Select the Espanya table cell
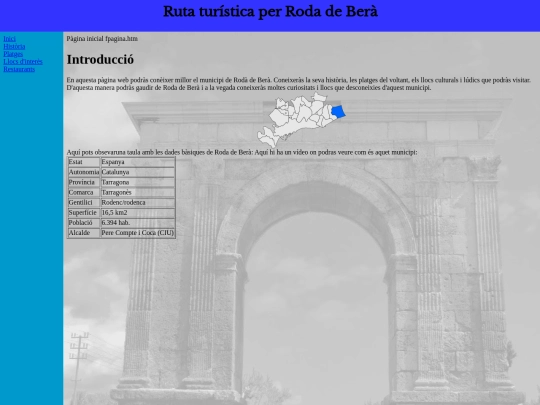This screenshot has width=540, height=405. [138, 162]
